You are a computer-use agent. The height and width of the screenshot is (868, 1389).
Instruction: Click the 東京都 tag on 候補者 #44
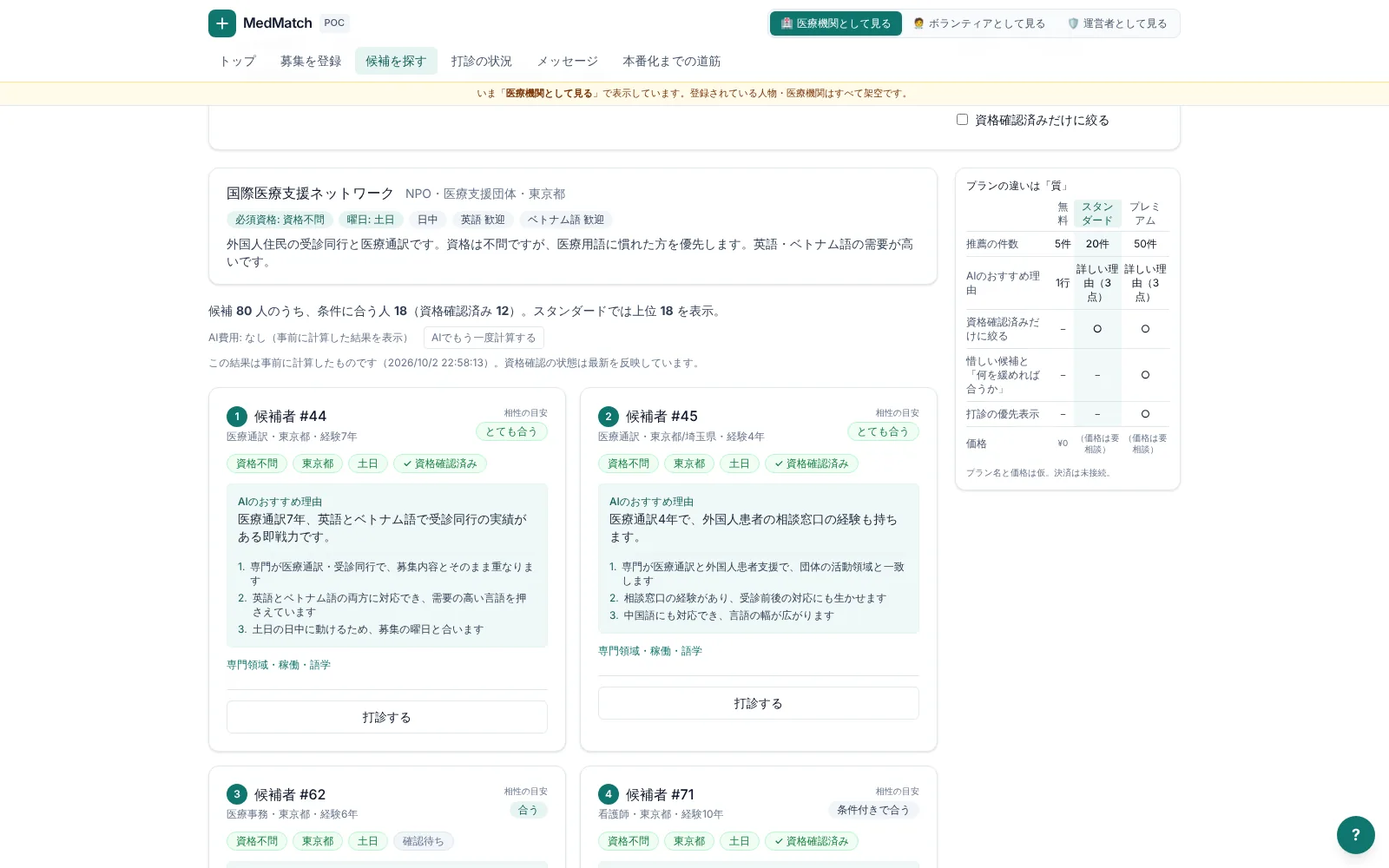(318, 464)
